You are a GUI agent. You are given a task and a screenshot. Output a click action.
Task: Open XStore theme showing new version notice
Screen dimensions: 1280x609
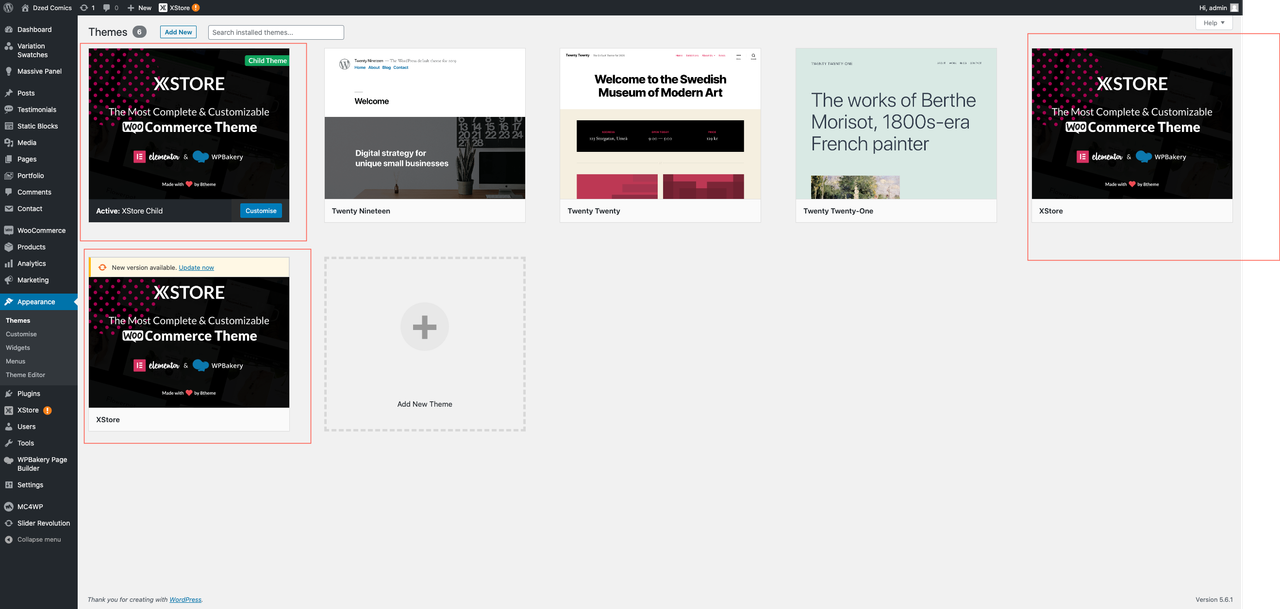189,342
